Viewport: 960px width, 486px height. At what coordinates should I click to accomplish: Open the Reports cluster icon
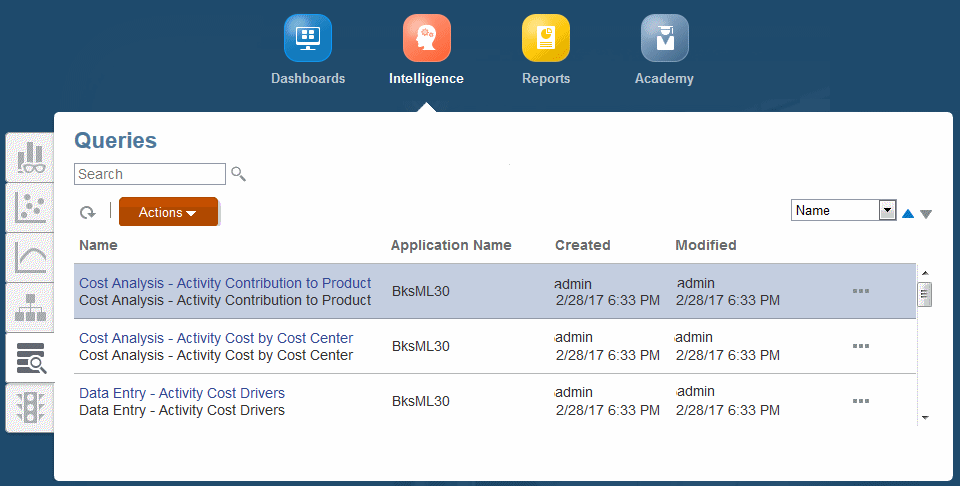point(546,38)
